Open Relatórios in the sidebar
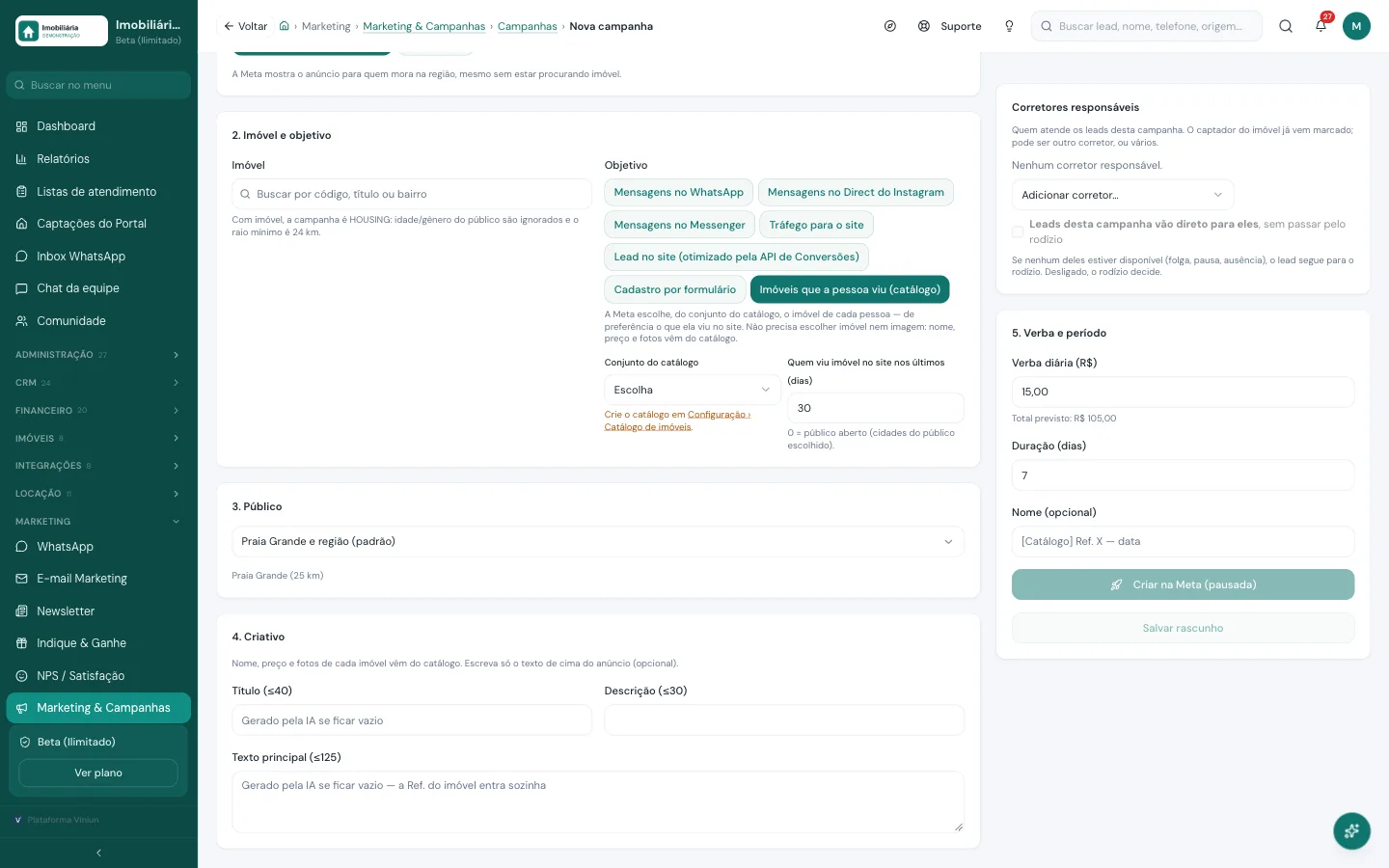 (98, 159)
